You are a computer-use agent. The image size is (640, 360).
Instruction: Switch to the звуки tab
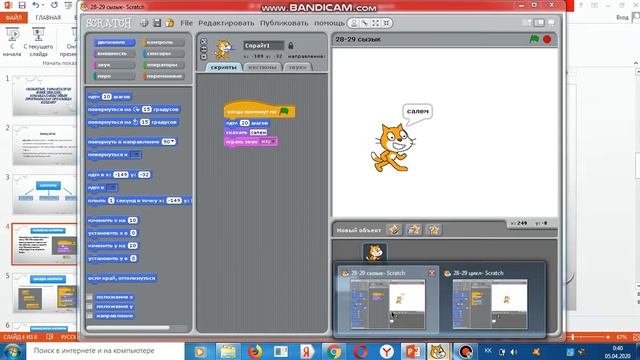(297, 67)
